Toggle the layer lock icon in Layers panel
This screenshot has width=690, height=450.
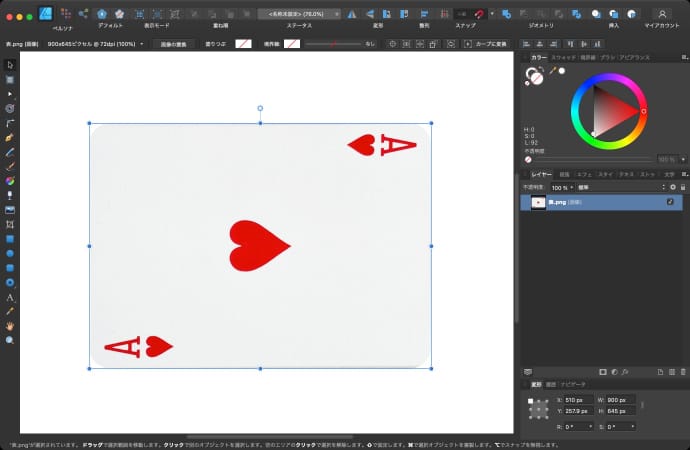click(682, 187)
